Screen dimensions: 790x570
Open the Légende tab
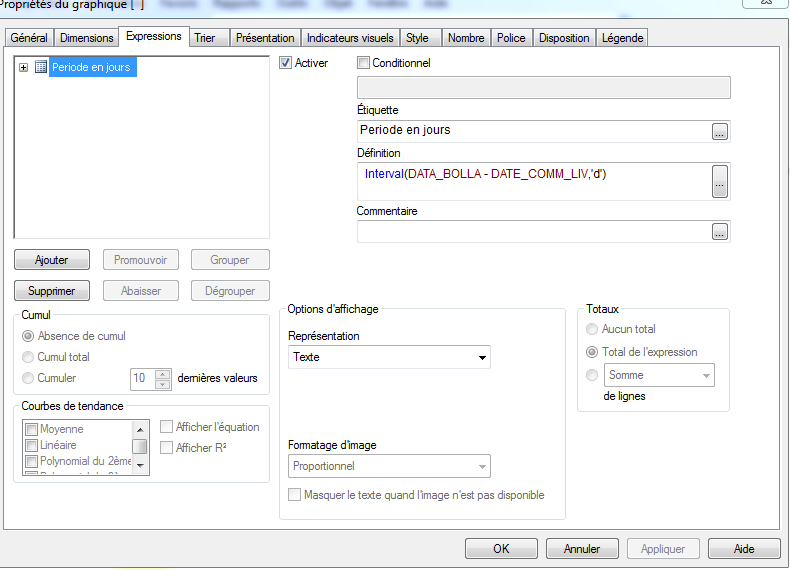pyautogui.click(x=622, y=38)
